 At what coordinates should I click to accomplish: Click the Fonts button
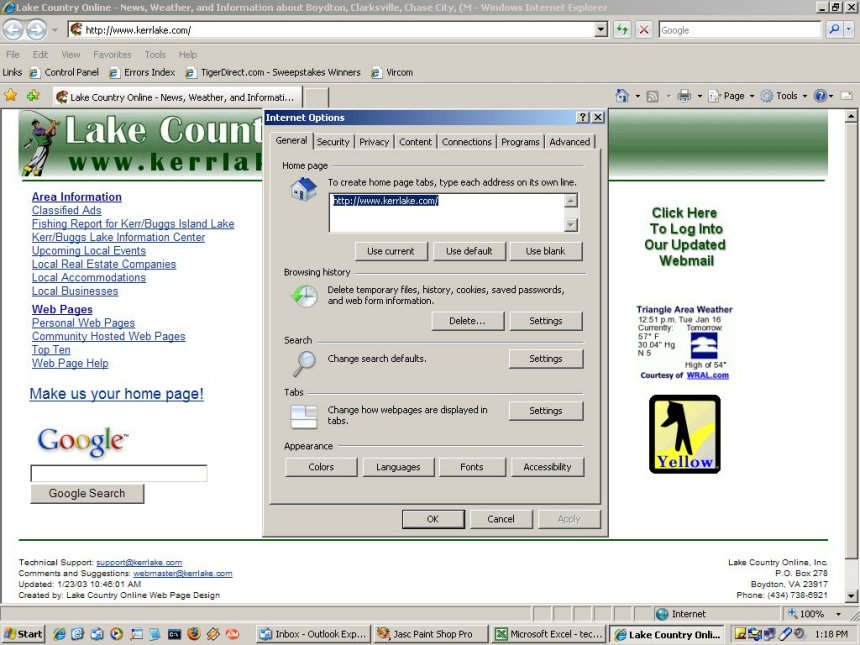pyautogui.click(x=472, y=467)
